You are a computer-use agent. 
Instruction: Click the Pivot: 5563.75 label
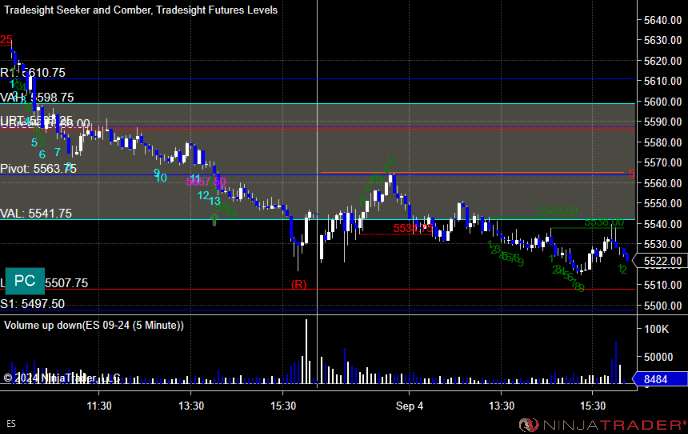point(38,169)
